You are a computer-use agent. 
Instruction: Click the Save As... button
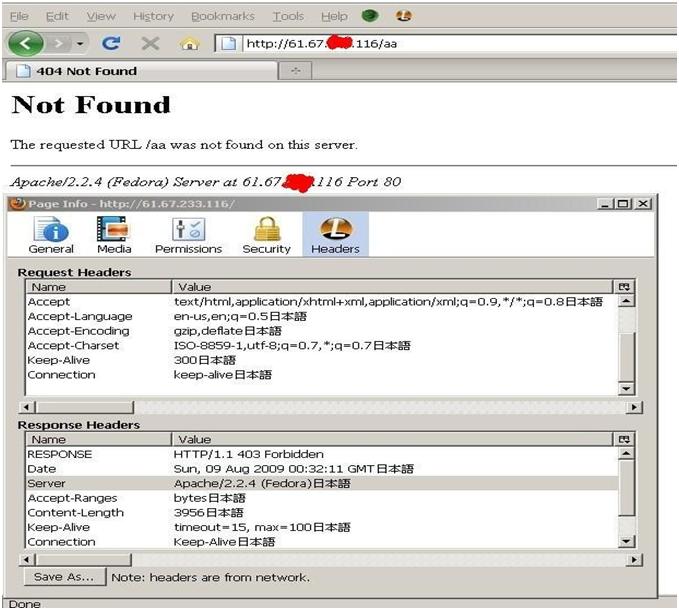[x=64, y=577]
